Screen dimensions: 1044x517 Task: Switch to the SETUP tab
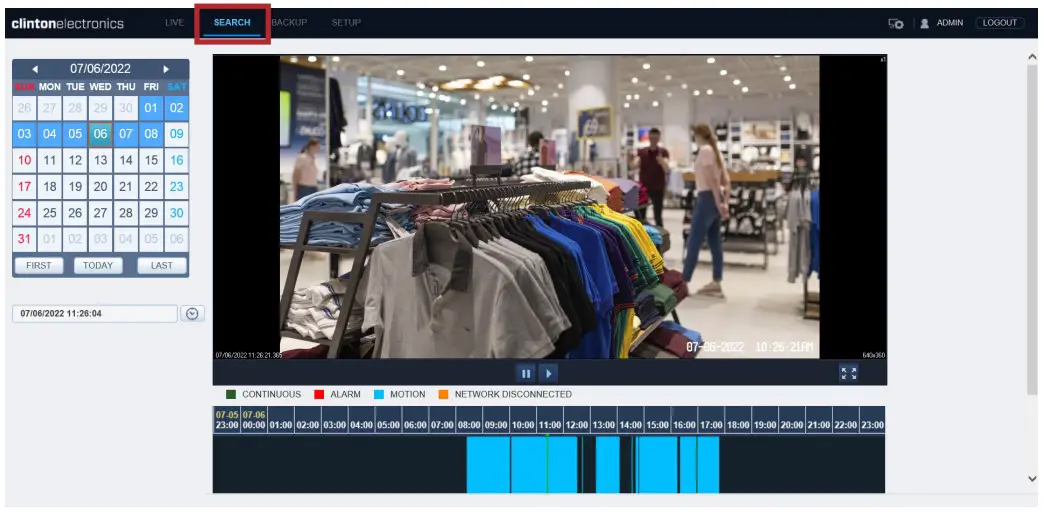tap(346, 23)
